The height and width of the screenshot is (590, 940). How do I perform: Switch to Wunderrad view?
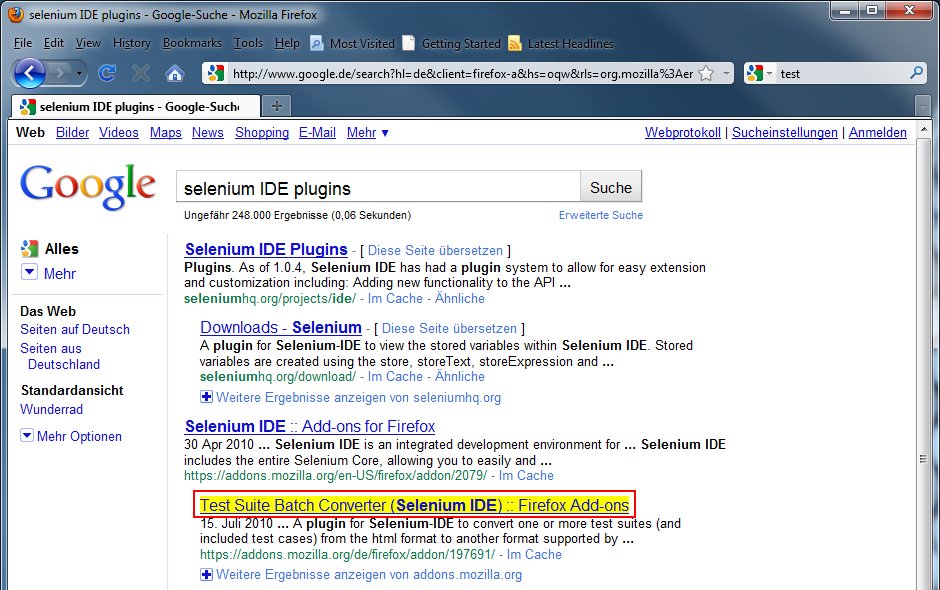click(x=52, y=410)
